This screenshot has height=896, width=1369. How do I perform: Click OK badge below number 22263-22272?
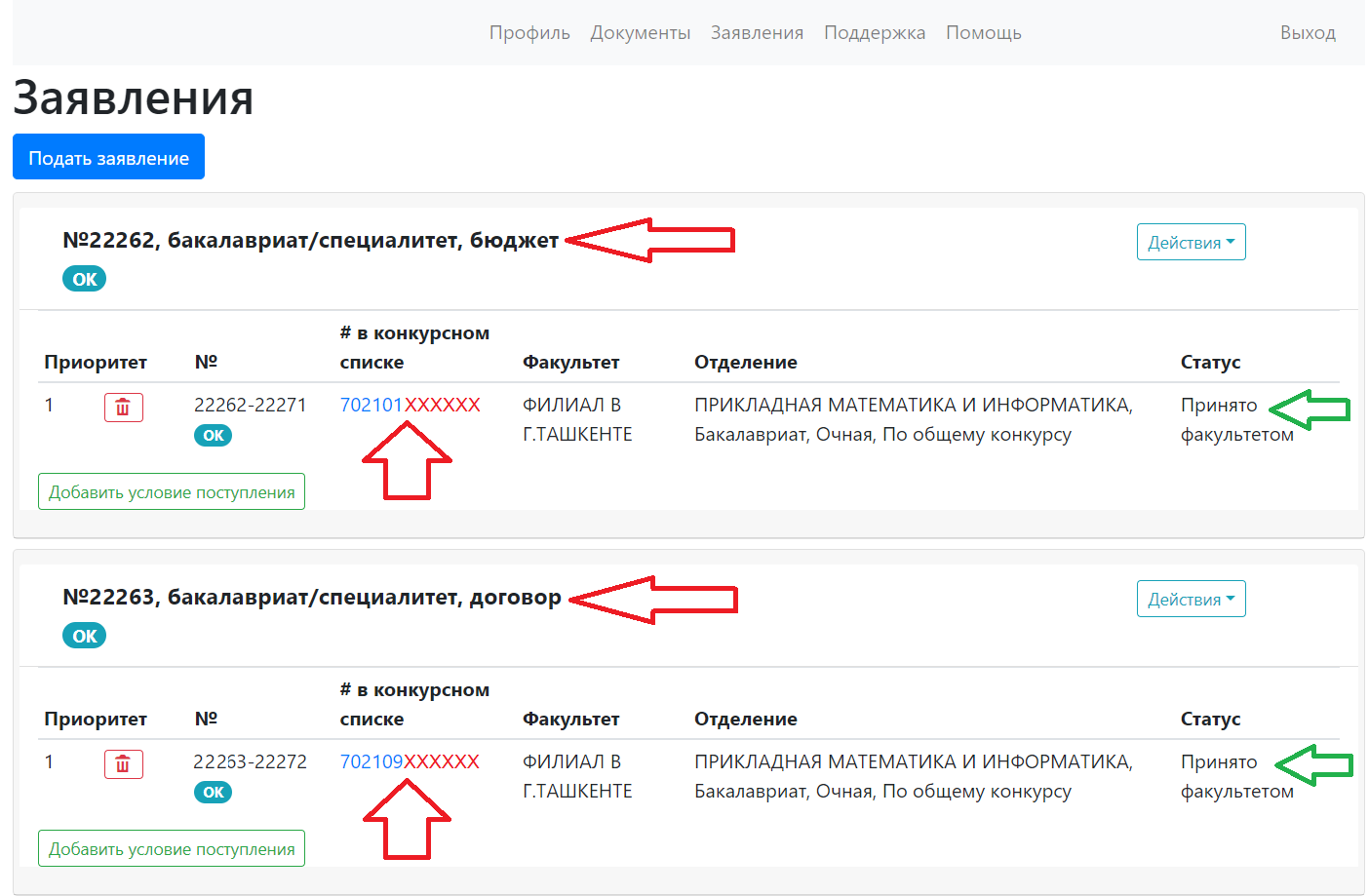click(214, 793)
